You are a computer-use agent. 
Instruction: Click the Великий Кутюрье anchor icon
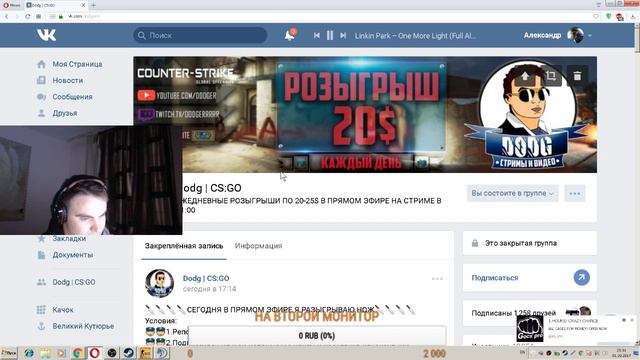[x=41, y=326]
